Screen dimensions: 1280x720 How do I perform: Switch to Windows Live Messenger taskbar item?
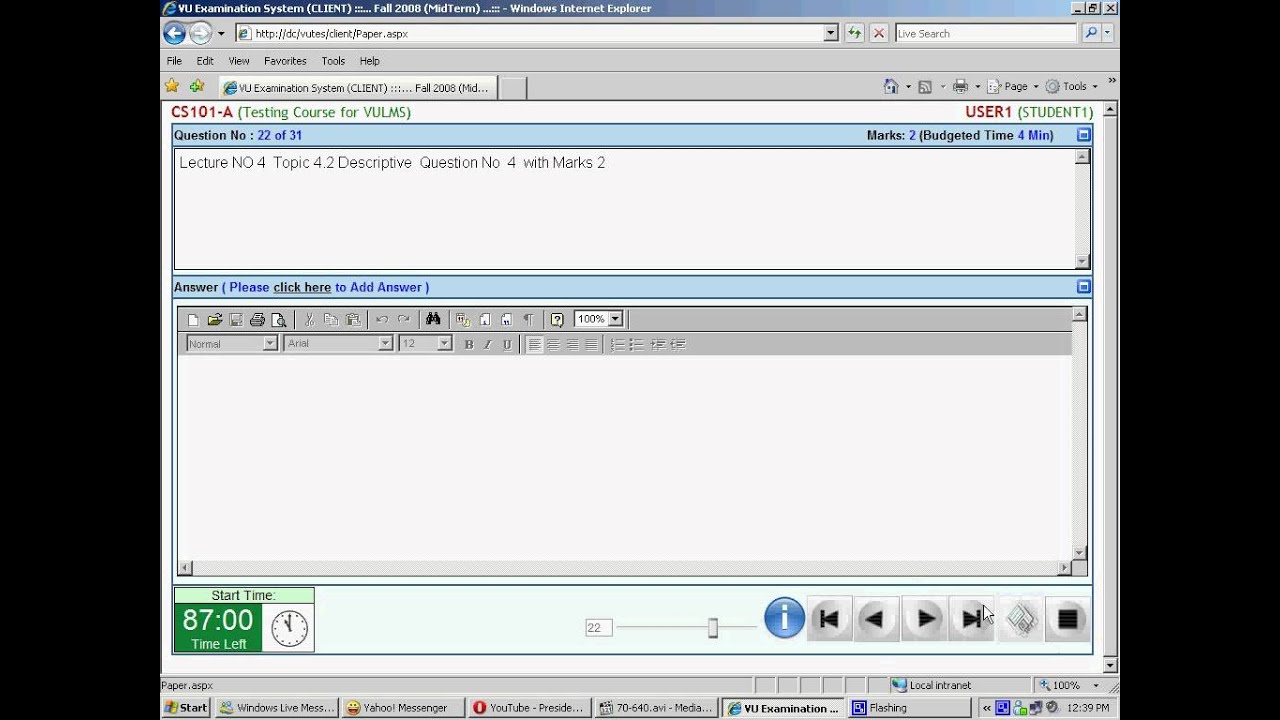[x=276, y=707]
